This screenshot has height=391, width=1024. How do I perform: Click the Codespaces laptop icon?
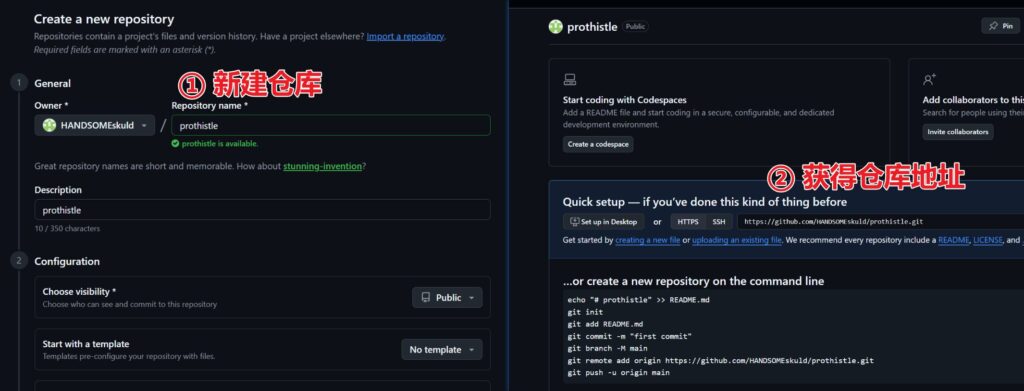[569, 80]
